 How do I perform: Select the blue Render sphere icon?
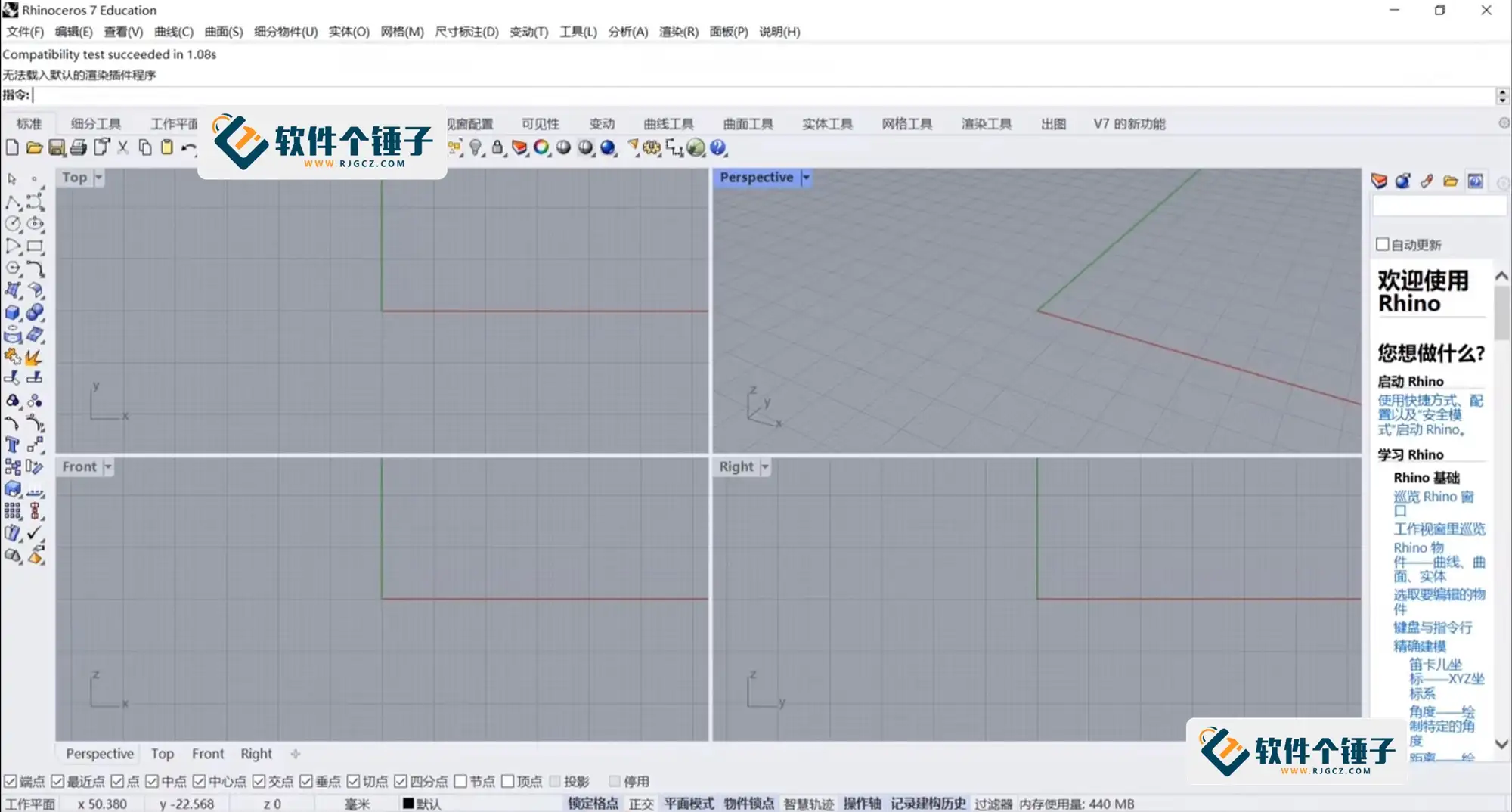609,148
